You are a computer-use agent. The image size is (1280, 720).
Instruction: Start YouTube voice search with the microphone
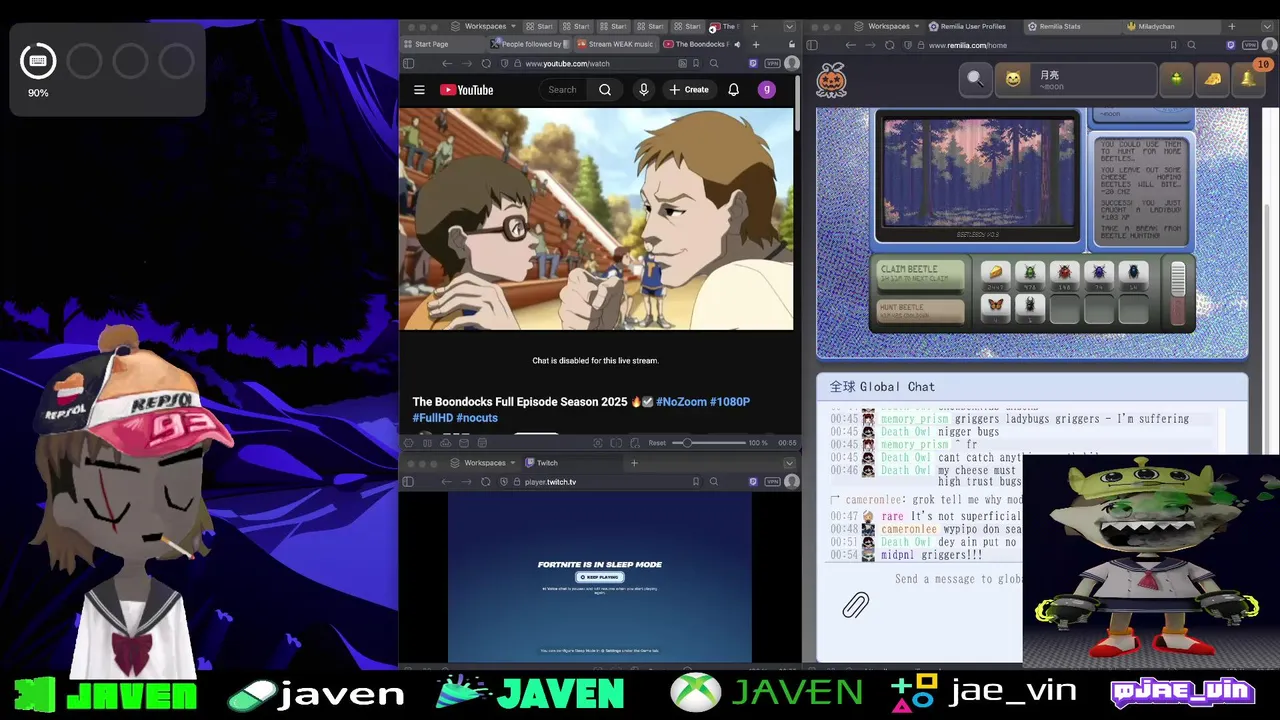(x=644, y=90)
